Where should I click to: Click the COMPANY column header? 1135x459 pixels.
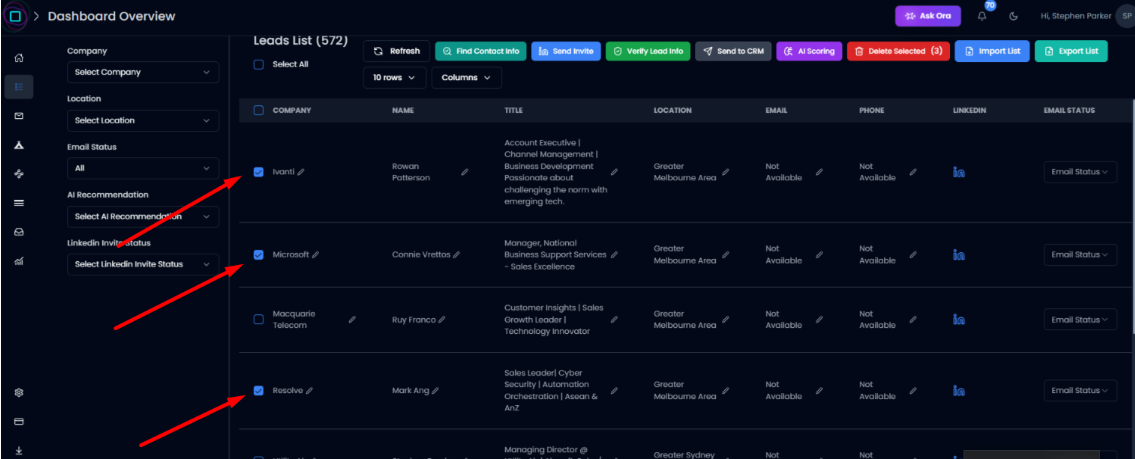[292, 110]
